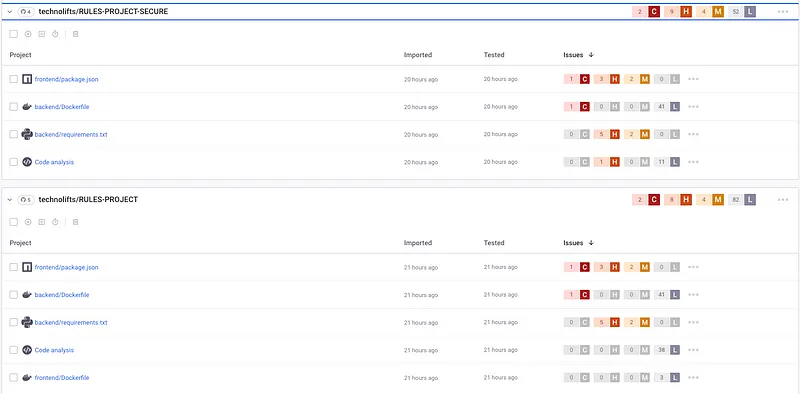Screen dimensions: 800x394
Task: Check frontend/package.json row tested 20 hours ago
Action: click(14, 79)
